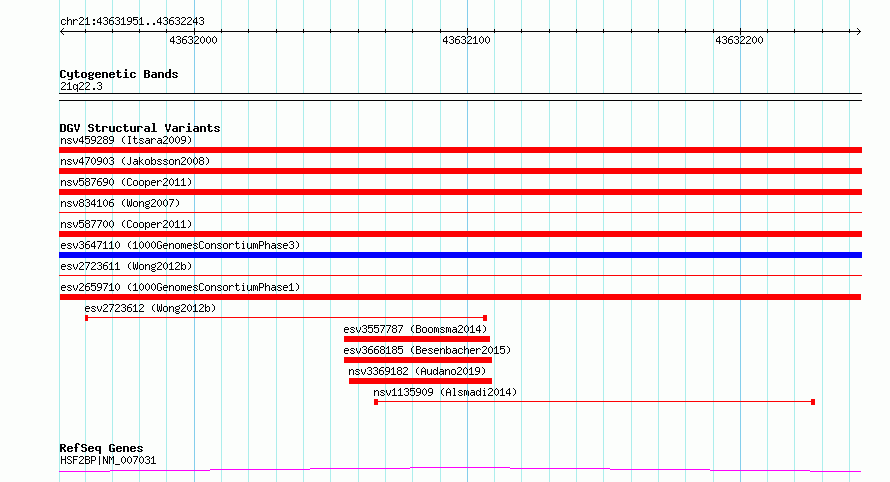Open the second Cooper2011 variant, nsv587700
This screenshot has height=482, width=890.
point(126,224)
